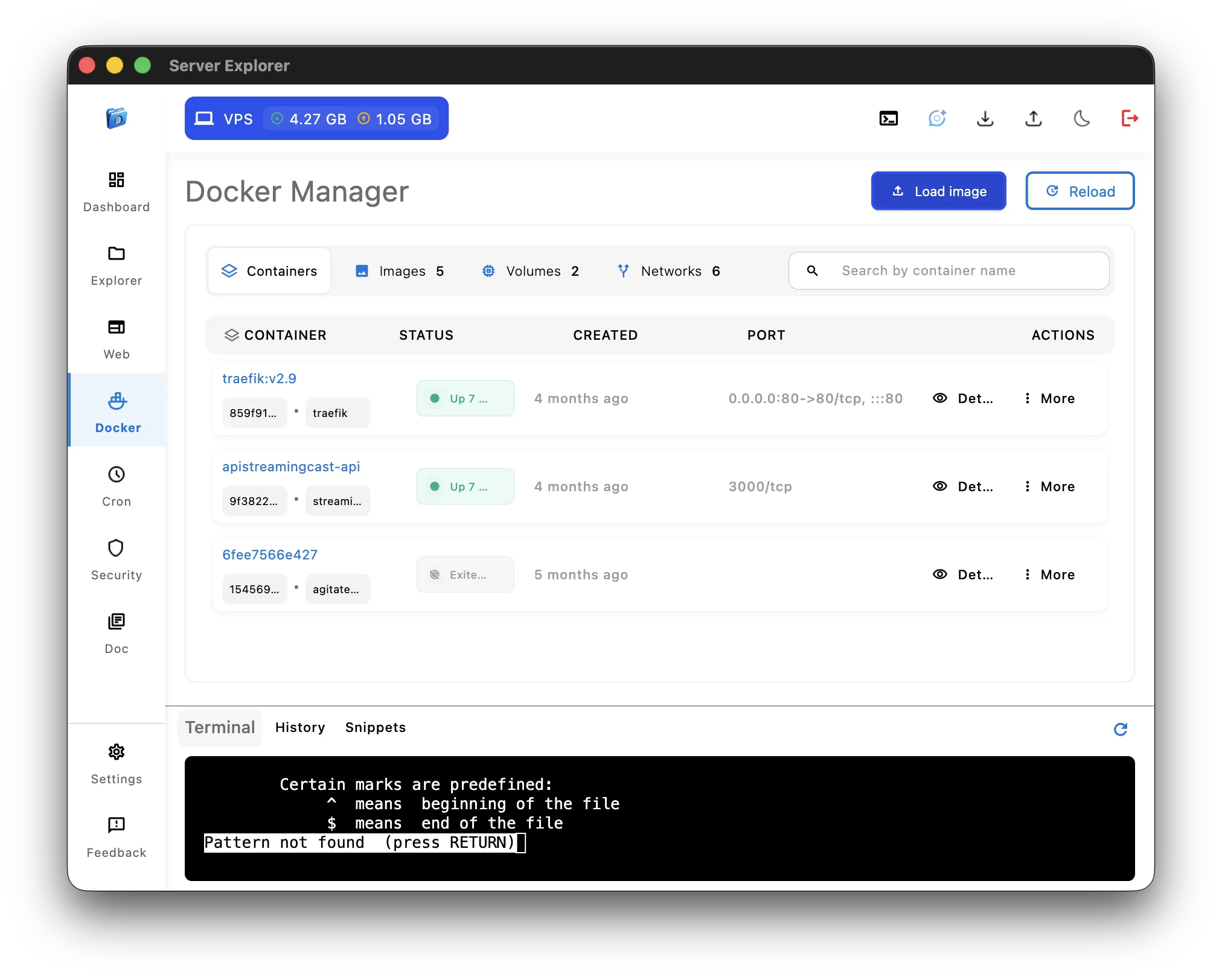Toggle dark mode with the moon icon
This screenshot has height=980, width=1222.
(1081, 118)
